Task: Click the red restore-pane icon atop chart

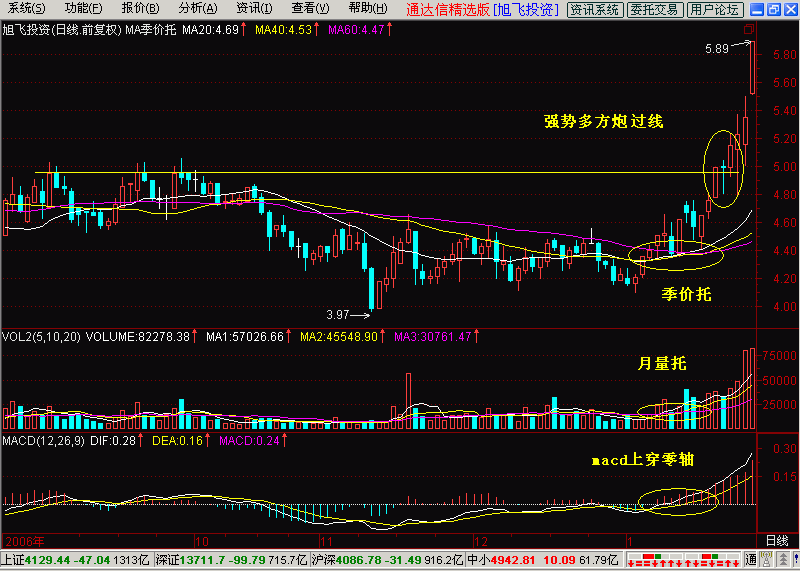Action: 748,29
